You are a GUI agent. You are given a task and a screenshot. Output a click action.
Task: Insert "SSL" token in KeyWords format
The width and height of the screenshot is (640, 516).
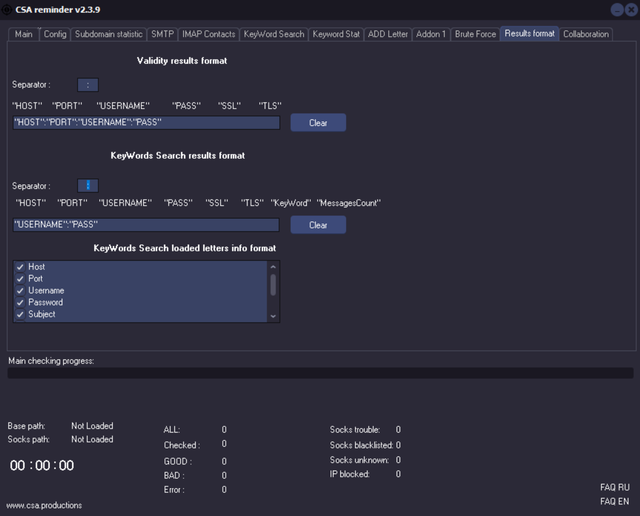click(x=217, y=203)
